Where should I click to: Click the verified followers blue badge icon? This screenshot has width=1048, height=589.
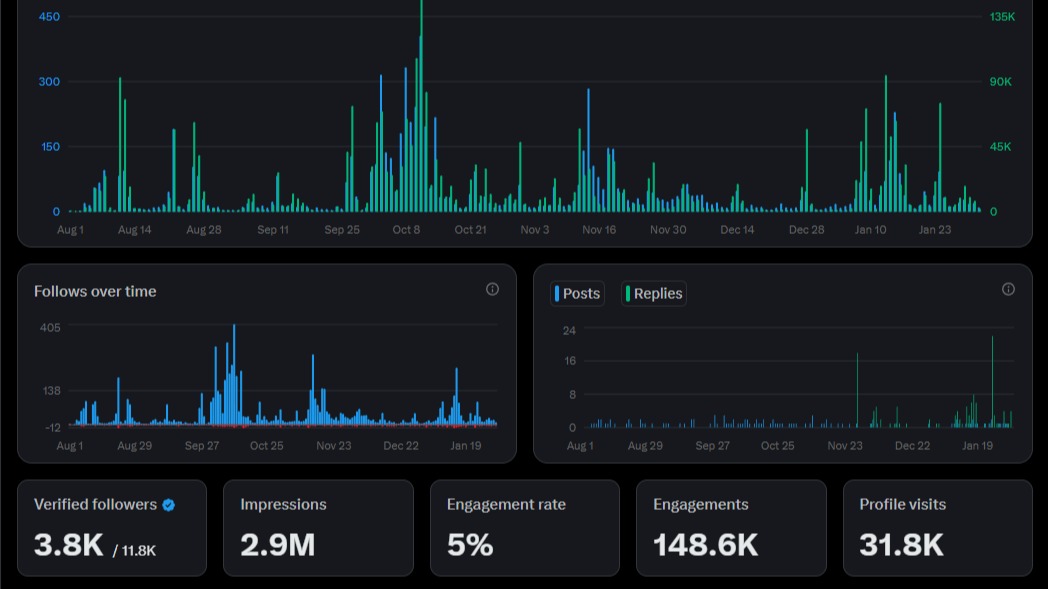(168, 505)
